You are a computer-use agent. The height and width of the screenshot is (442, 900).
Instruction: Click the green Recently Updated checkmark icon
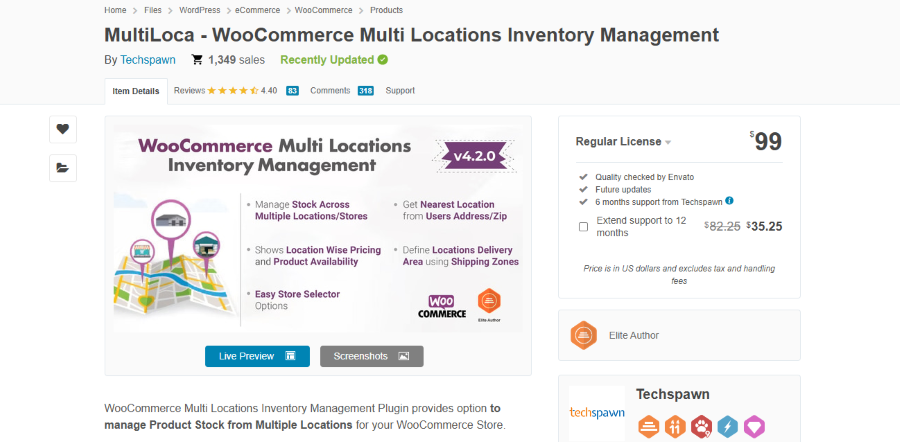(x=383, y=60)
